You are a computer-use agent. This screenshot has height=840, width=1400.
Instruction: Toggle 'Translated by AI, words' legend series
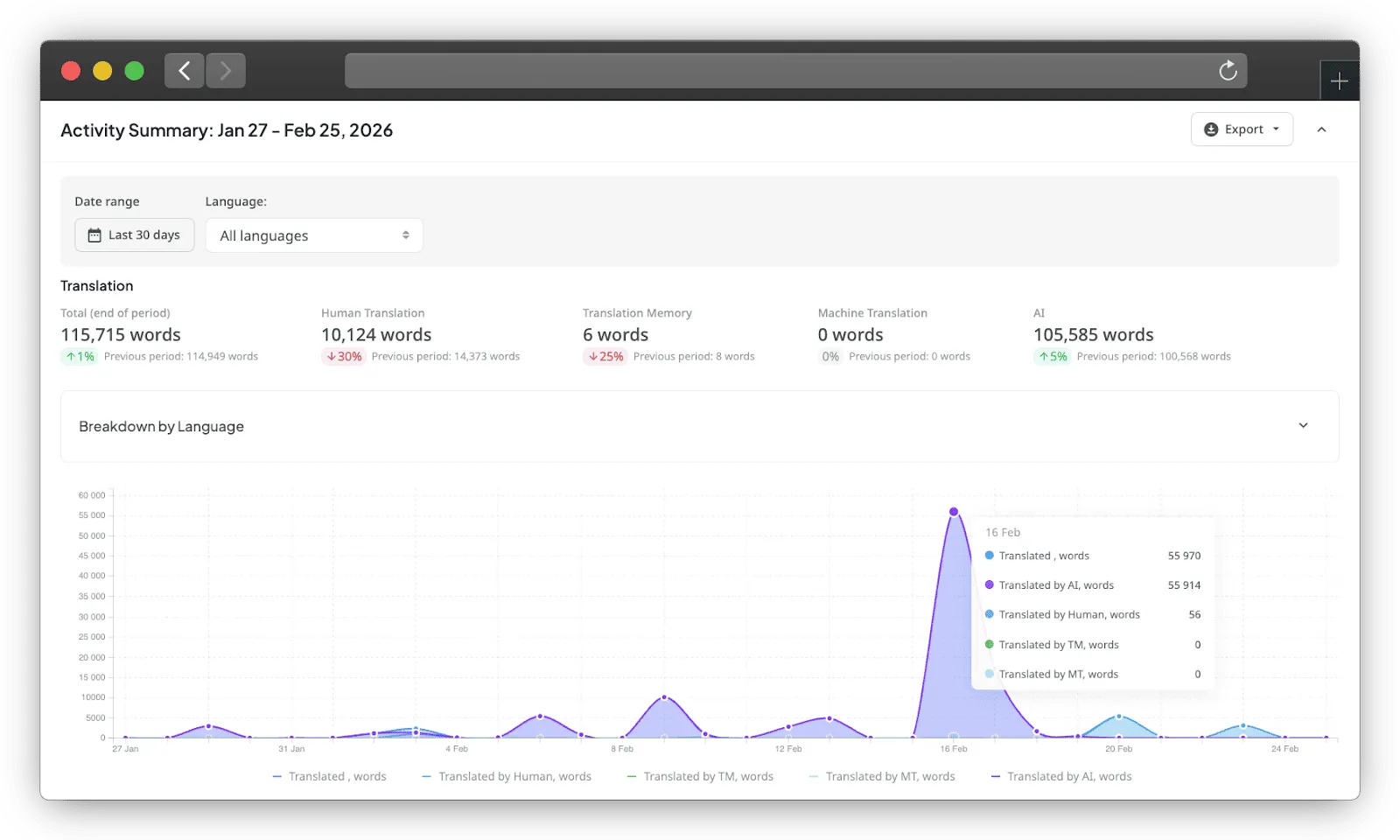pyautogui.click(x=1060, y=776)
